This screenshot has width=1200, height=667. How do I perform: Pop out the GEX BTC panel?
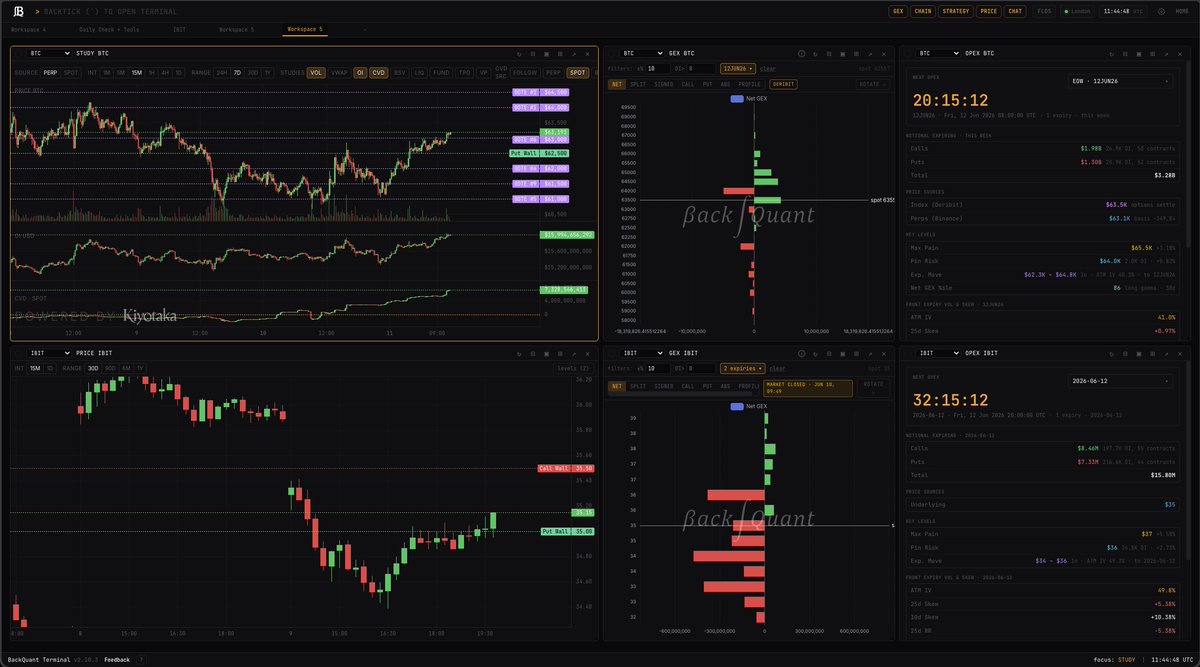point(870,54)
